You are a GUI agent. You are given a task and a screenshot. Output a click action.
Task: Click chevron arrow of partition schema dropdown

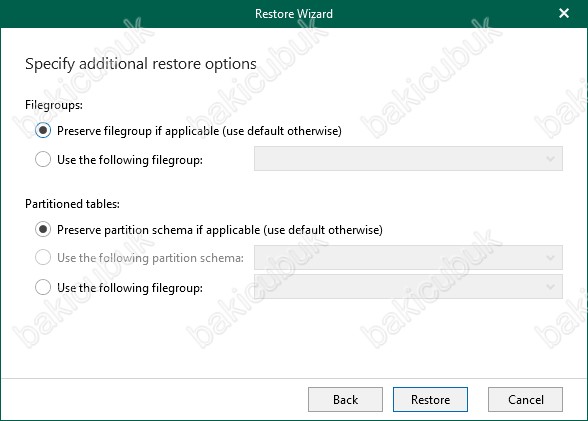(x=550, y=258)
